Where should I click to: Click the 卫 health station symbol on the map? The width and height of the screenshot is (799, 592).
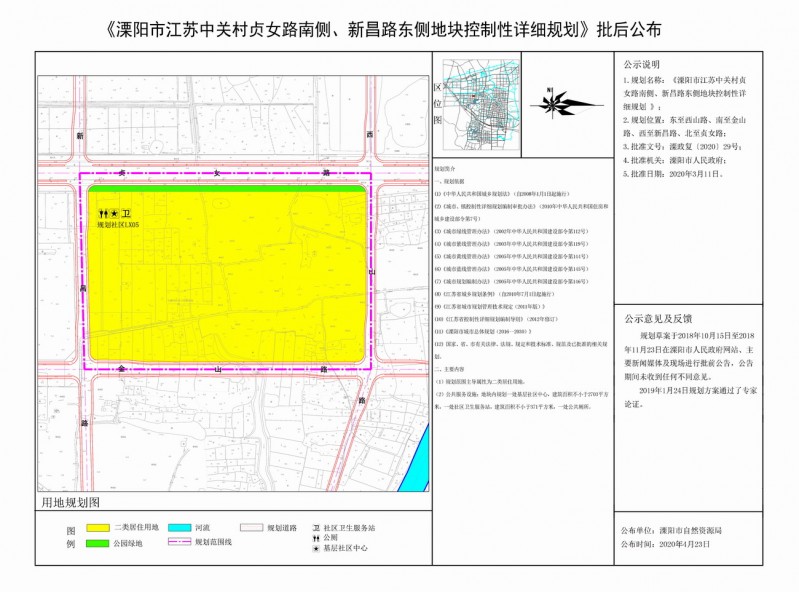[x=126, y=214]
